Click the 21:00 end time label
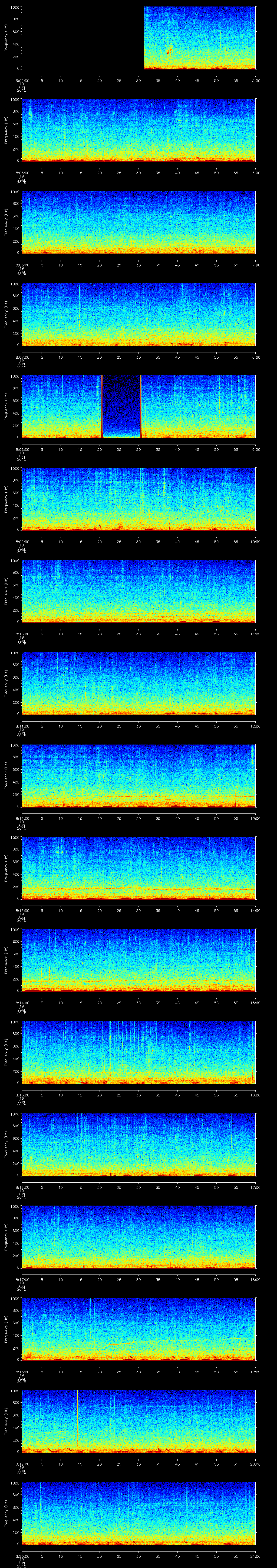This screenshot has width=277, height=1568. tap(255, 1556)
